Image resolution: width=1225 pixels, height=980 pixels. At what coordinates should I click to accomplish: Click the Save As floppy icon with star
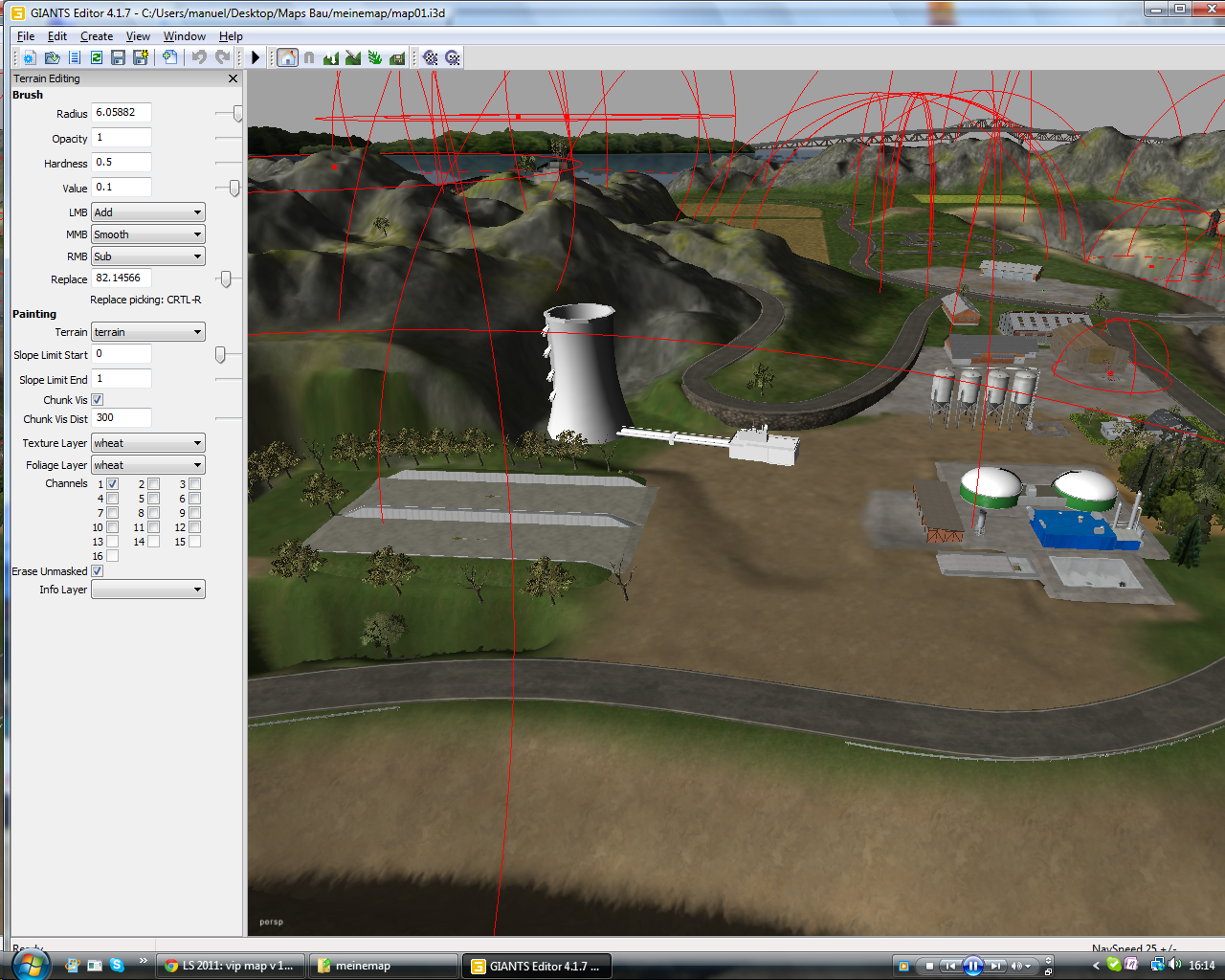point(141,58)
